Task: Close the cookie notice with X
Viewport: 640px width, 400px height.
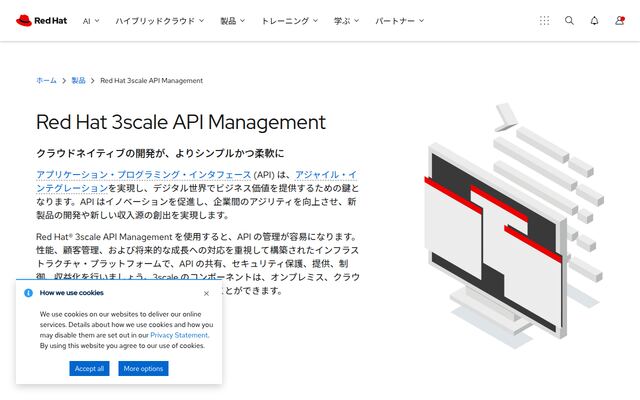Action: [207, 293]
